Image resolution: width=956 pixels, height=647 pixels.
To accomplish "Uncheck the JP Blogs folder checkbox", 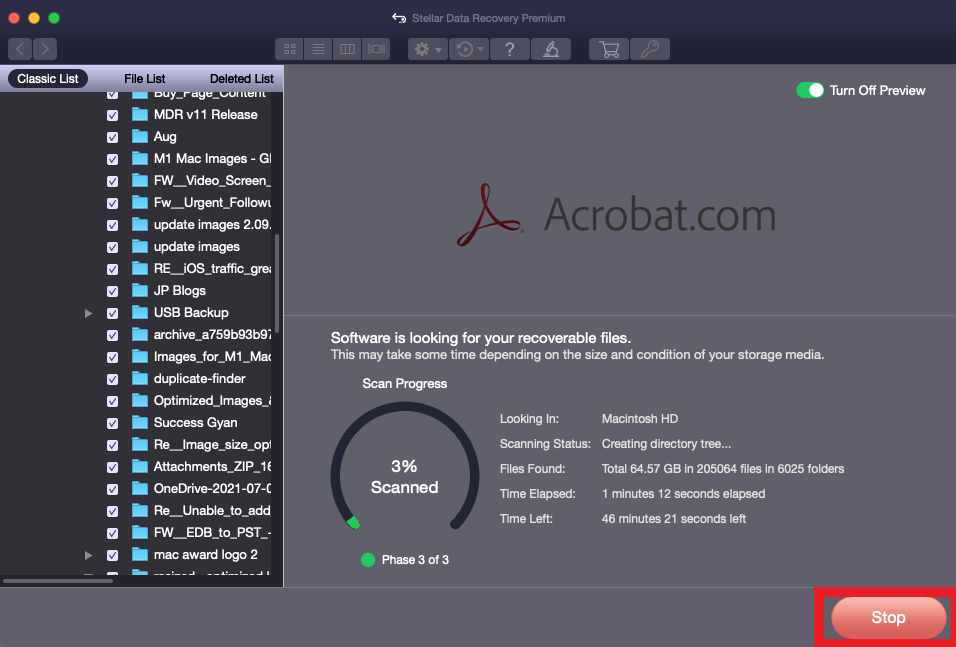I will pyautogui.click(x=112, y=291).
